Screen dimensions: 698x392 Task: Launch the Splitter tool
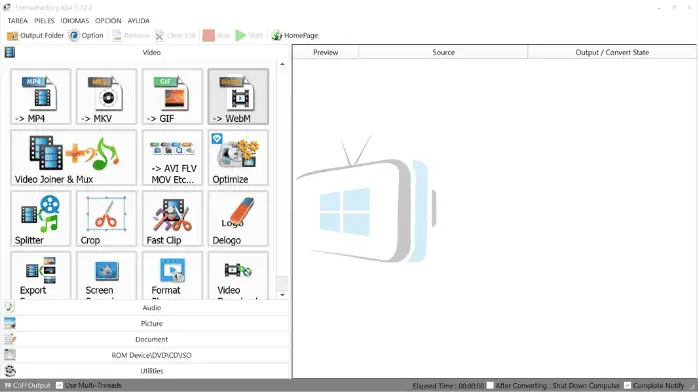[x=41, y=218]
